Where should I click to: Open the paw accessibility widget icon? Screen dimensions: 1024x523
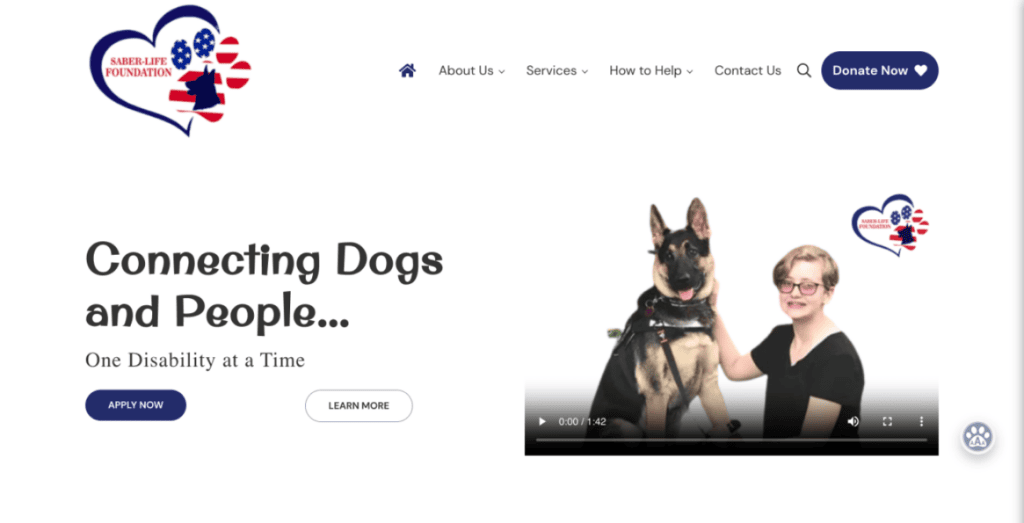click(x=978, y=437)
